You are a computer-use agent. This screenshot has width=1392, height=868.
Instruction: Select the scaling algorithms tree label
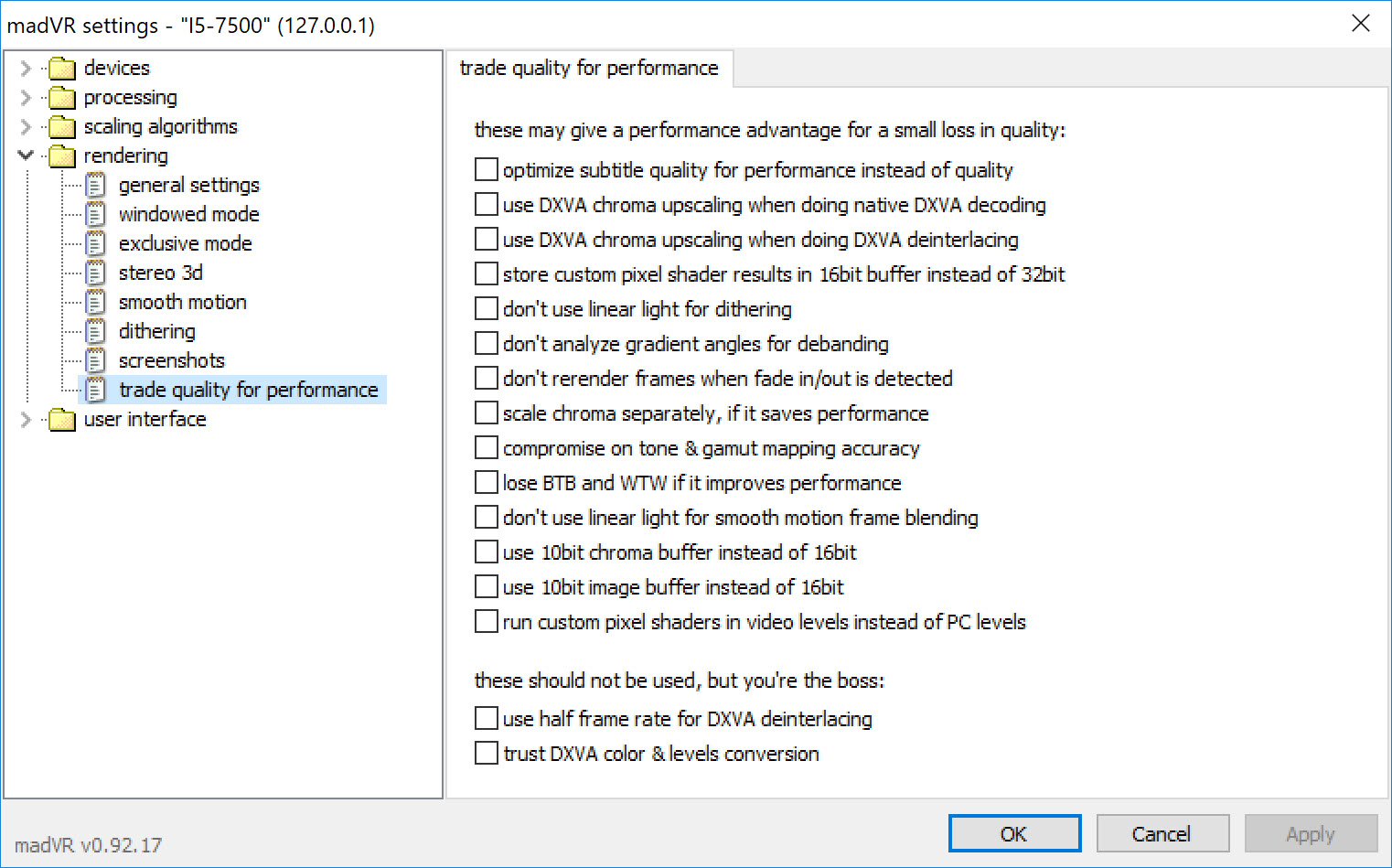[x=161, y=127]
